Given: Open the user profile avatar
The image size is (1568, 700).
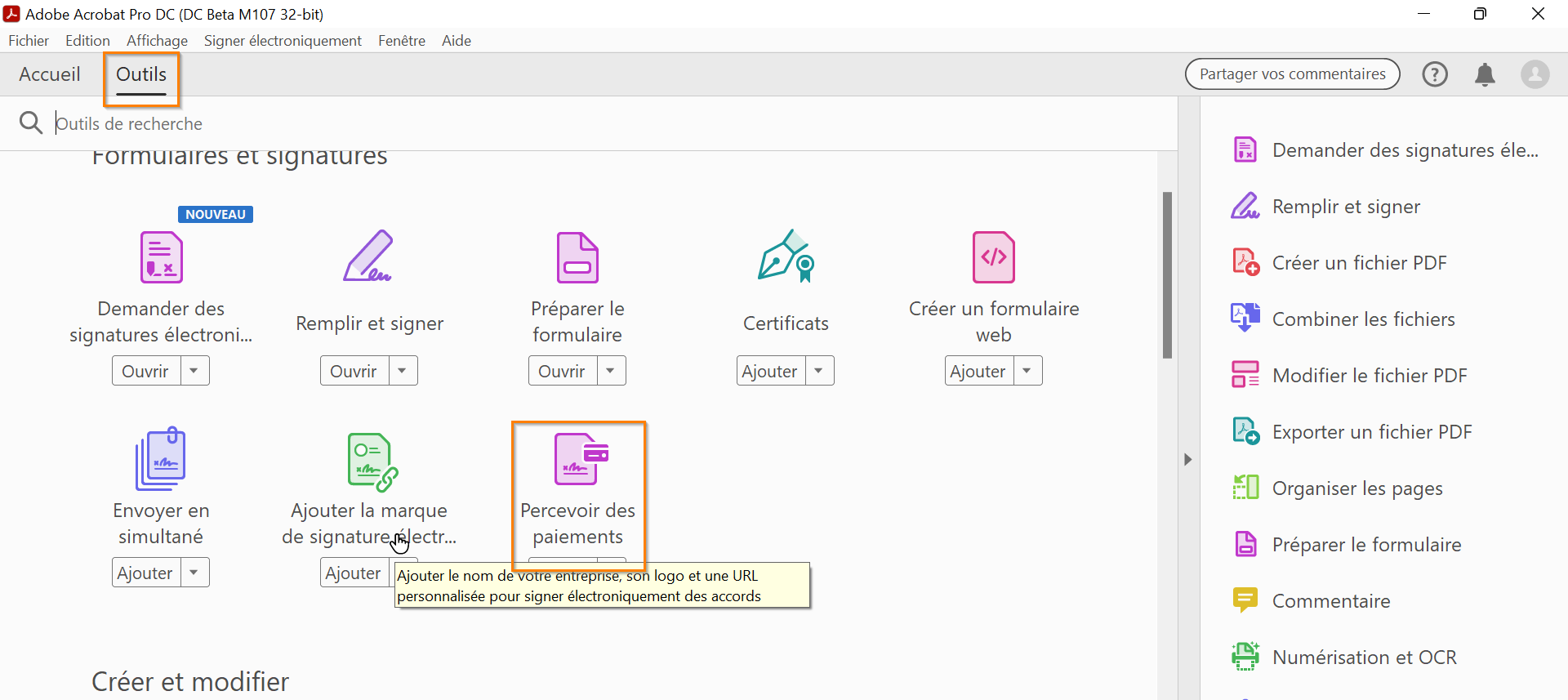Looking at the screenshot, I should coord(1535,74).
